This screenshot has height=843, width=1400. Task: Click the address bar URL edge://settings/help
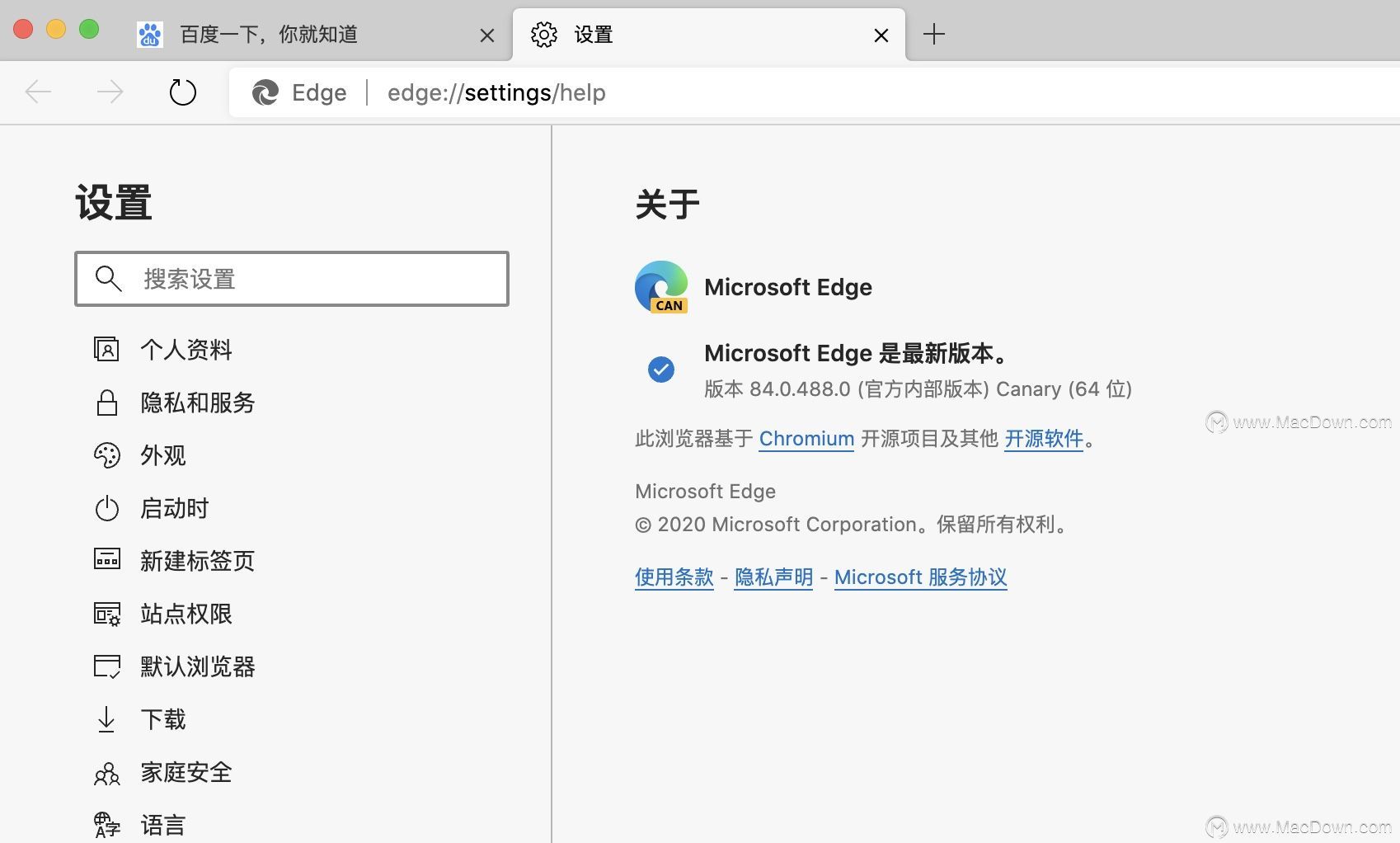pyautogui.click(x=496, y=92)
